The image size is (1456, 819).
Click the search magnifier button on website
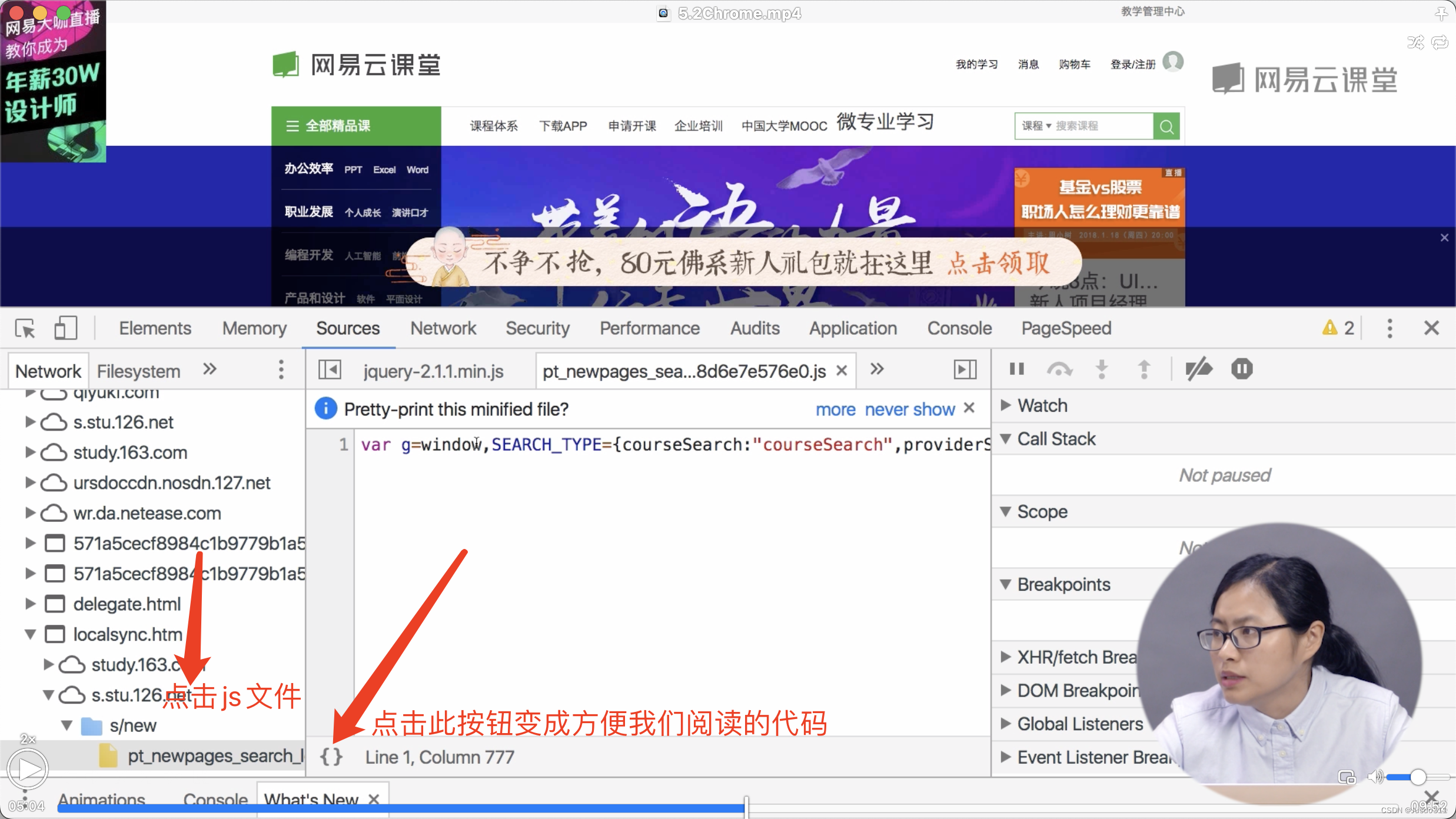pyautogui.click(x=1166, y=126)
